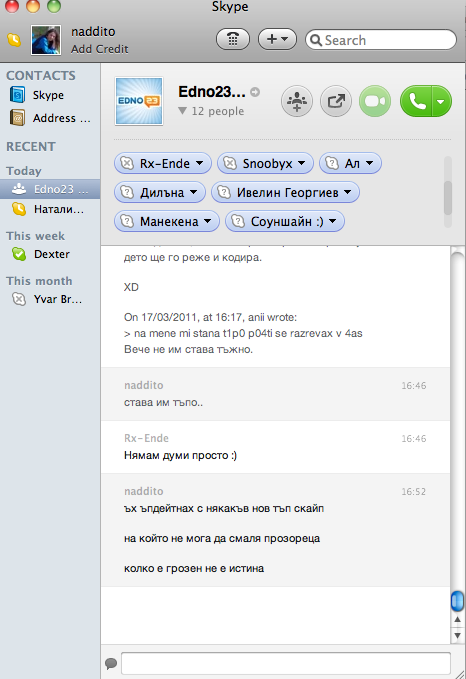Open Ал participant dropdown
The width and height of the screenshot is (466, 679).
coord(369,163)
